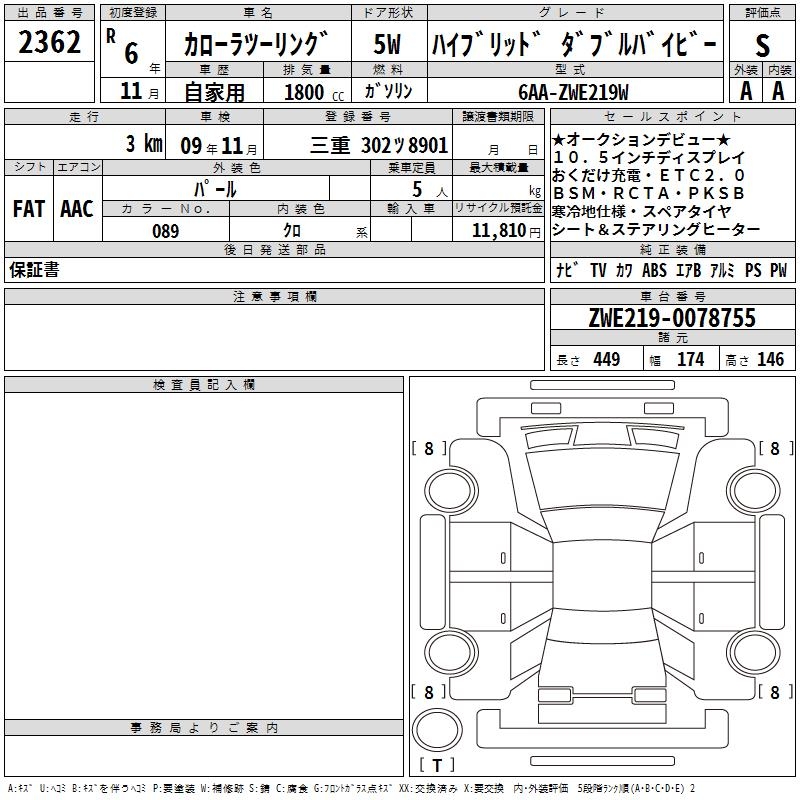Select the 検査員記入欄 section header
800x800 pixels.
tap(204, 385)
